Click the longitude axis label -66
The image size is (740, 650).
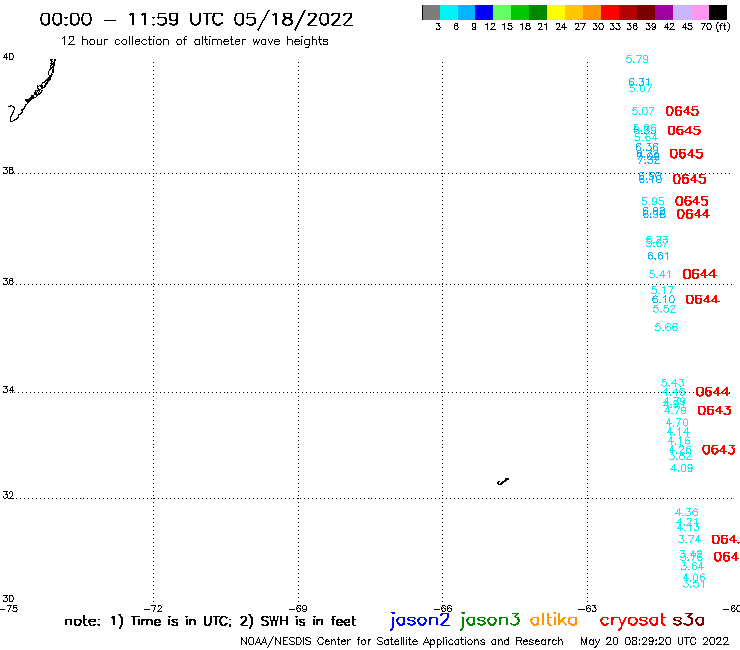pos(443,608)
